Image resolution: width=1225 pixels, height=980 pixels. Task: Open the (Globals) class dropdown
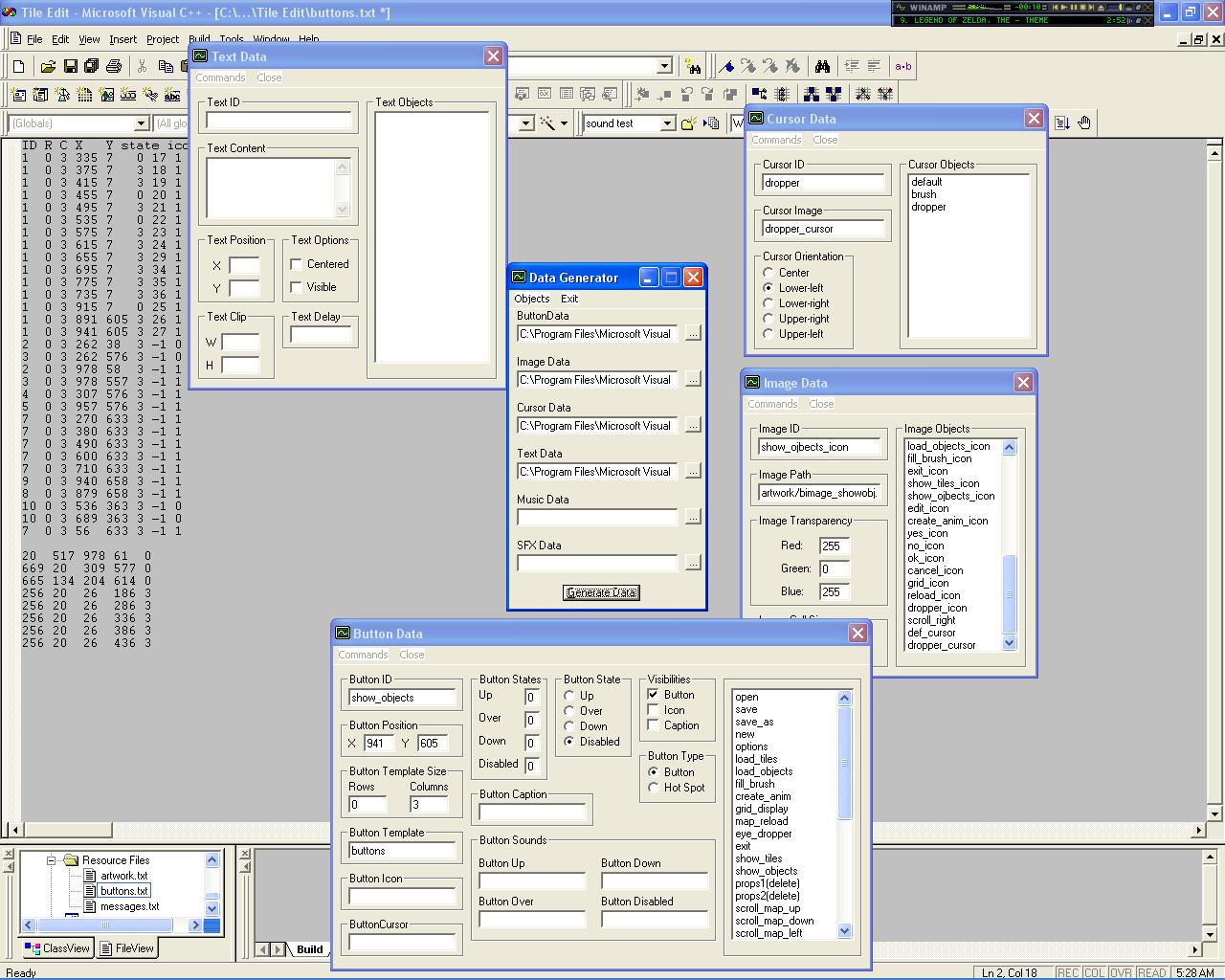click(x=142, y=123)
